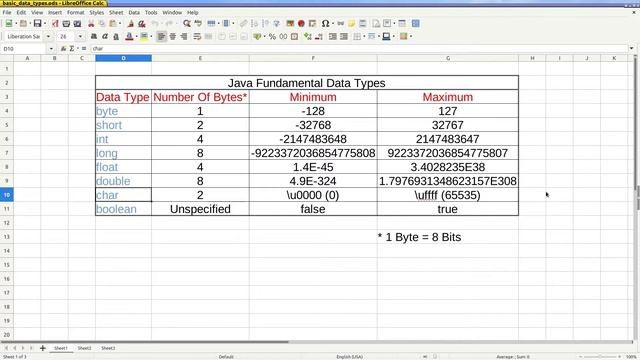Open the Font Size dropdown

tap(80, 37)
